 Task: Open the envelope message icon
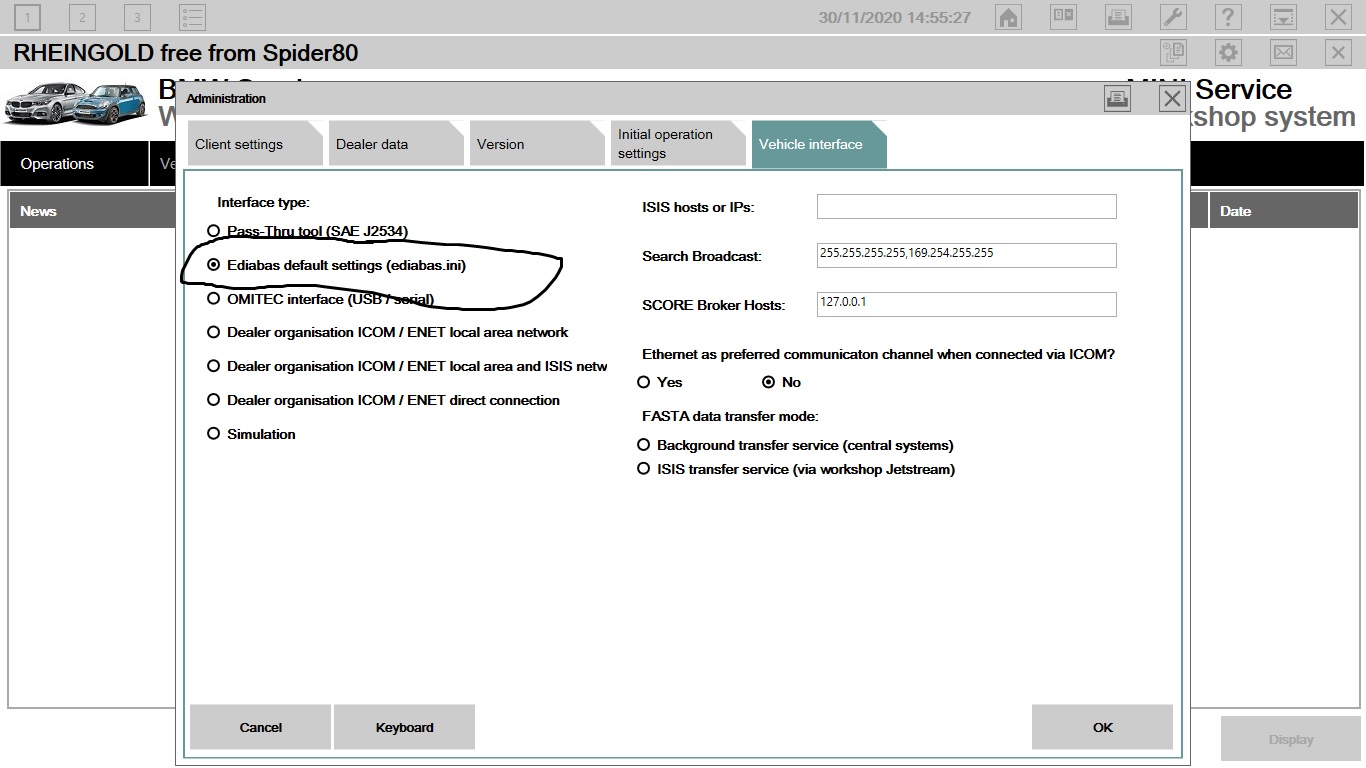tap(1283, 52)
